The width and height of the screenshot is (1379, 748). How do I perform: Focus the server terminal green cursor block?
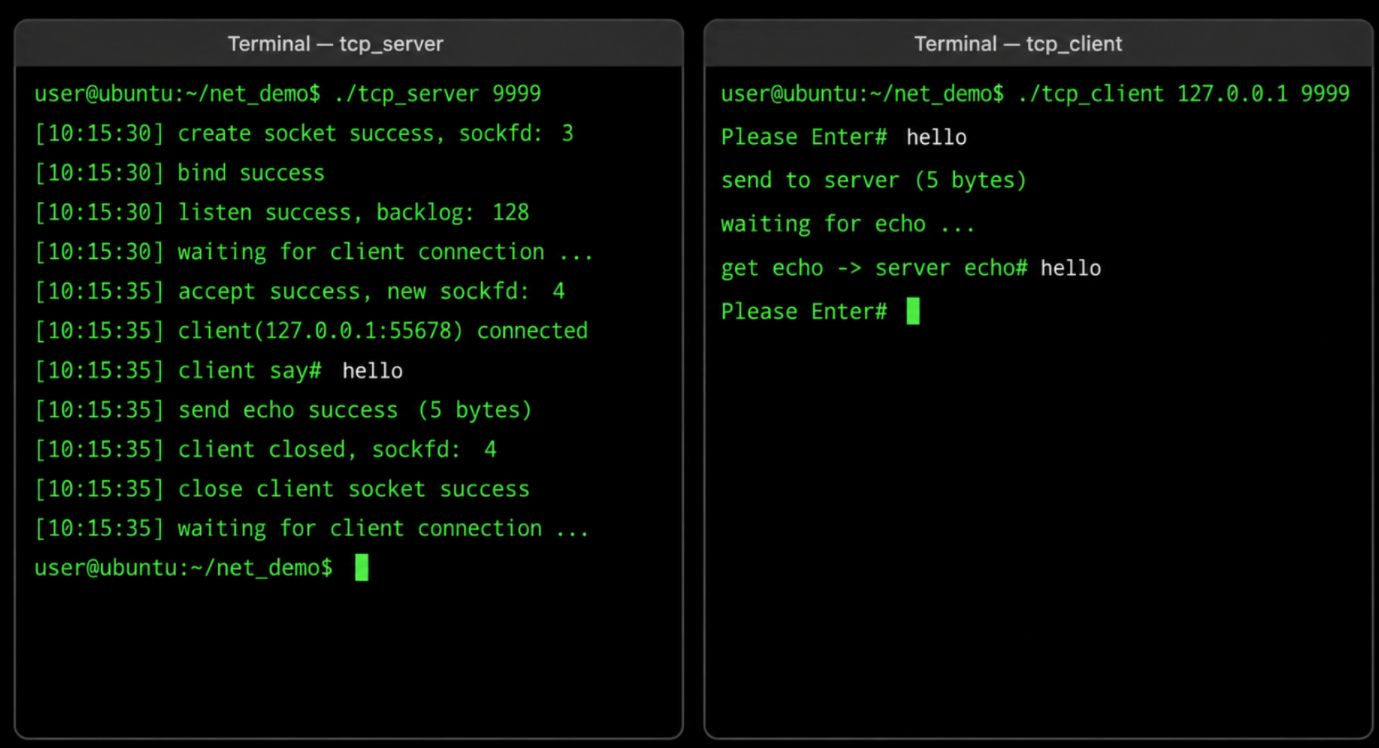tap(361, 568)
